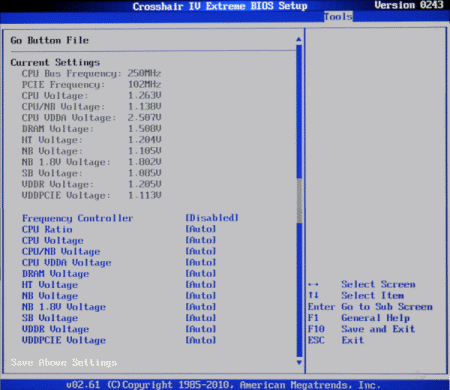Click the Current Settings heading
Image resolution: width=450 pixels, height=390 pixels.
click(x=55, y=62)
